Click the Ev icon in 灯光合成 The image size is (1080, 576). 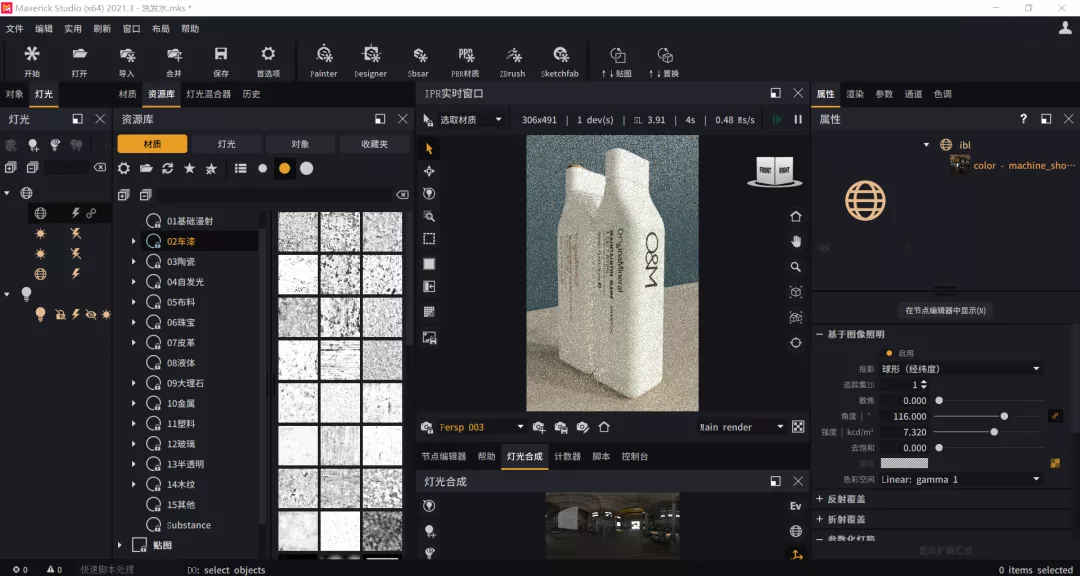tap(795, 506)
